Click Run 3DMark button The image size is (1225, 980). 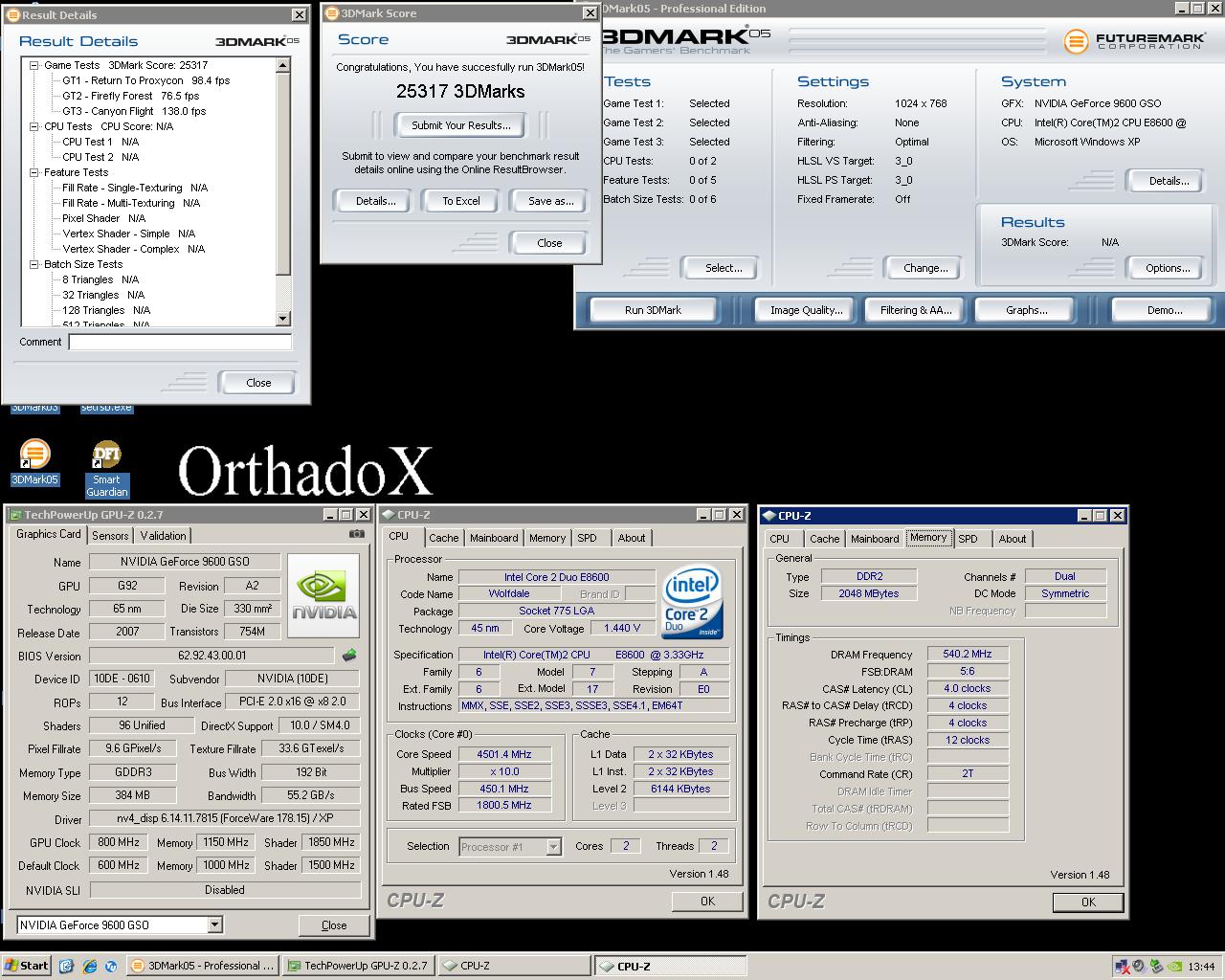(653, 310)
